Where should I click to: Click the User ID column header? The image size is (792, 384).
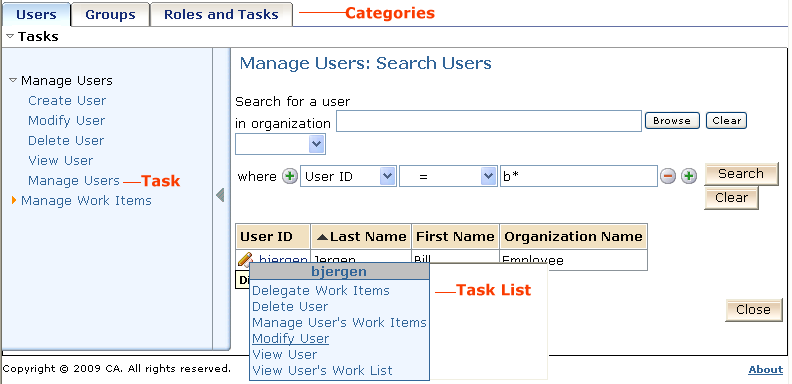[x=273, y=236]
